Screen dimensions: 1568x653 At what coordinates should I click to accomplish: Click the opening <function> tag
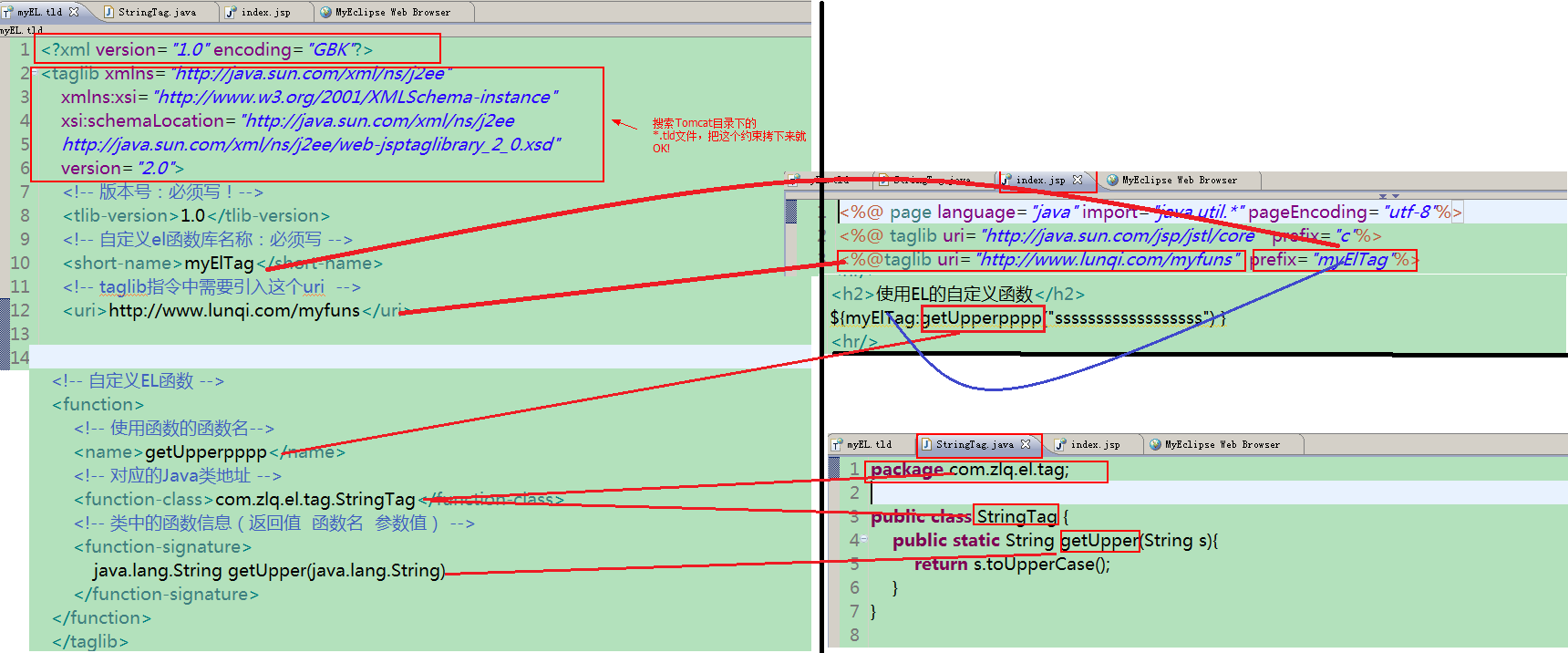pyautogui.click(x=98, y=404)
